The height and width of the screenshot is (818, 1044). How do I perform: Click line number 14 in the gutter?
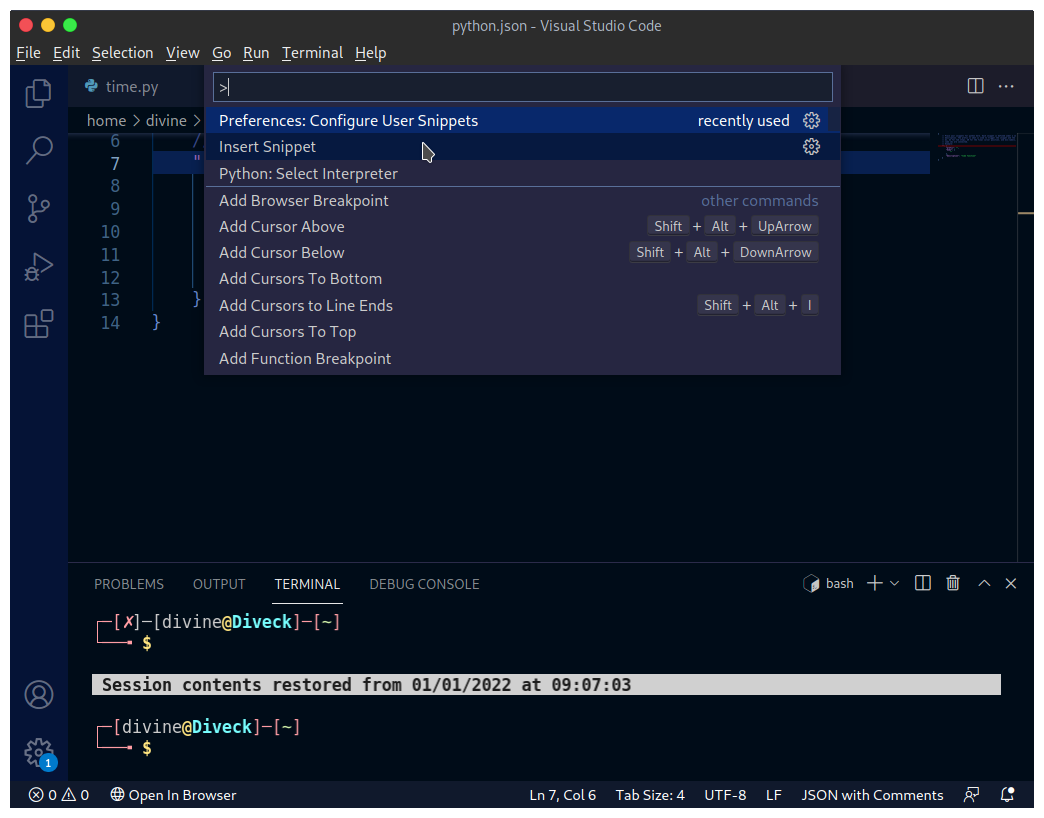tap(110, 323)
